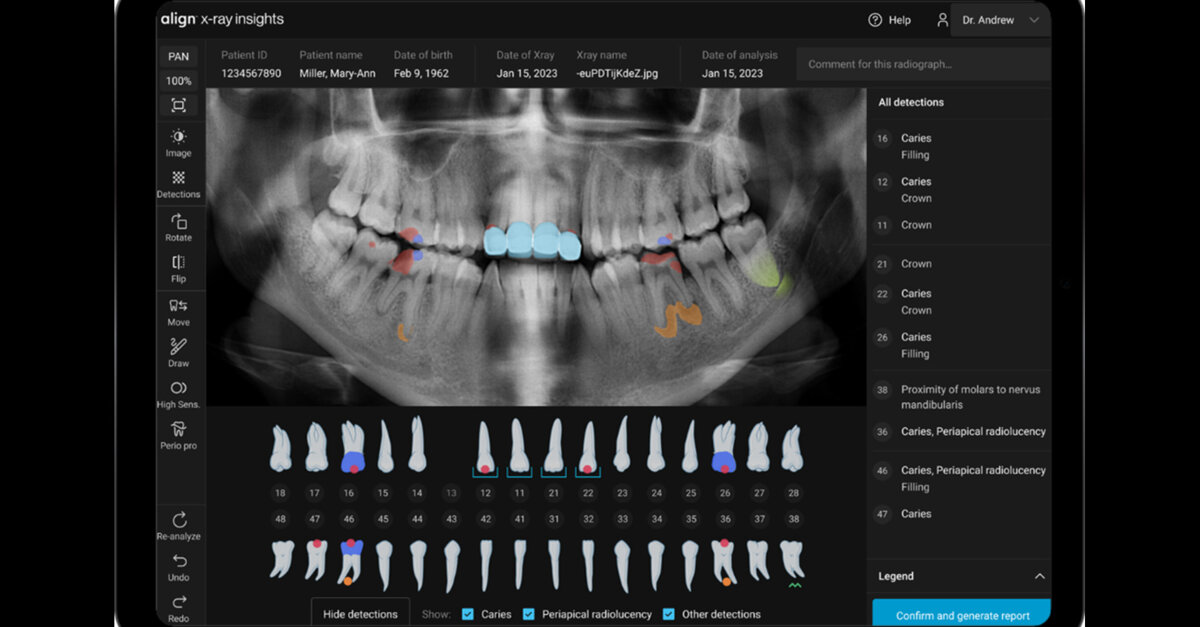
Task: Select tooth 36 Caries, Periapical radiolucency row
Action: [959, 432]
